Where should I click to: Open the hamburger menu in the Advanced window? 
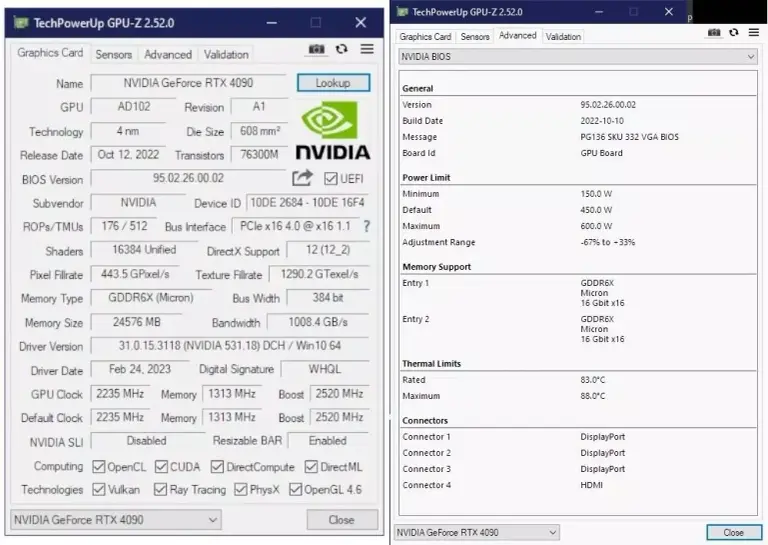[x=754, y=32]
